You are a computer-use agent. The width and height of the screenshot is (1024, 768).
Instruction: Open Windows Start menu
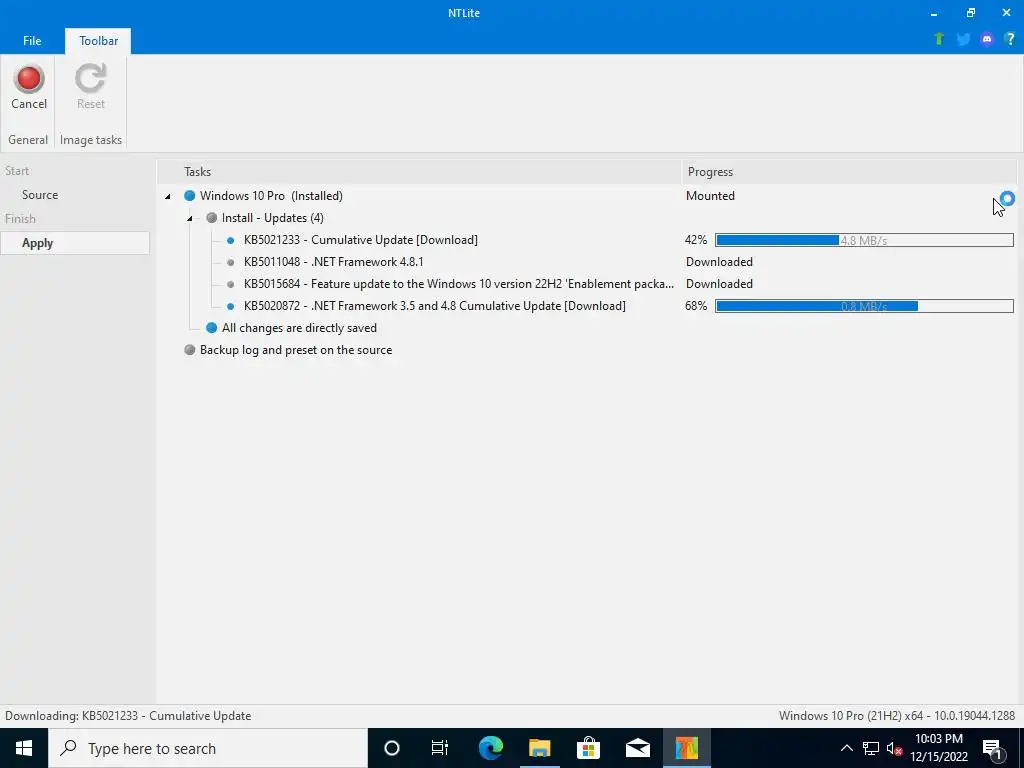click(24, 748)
